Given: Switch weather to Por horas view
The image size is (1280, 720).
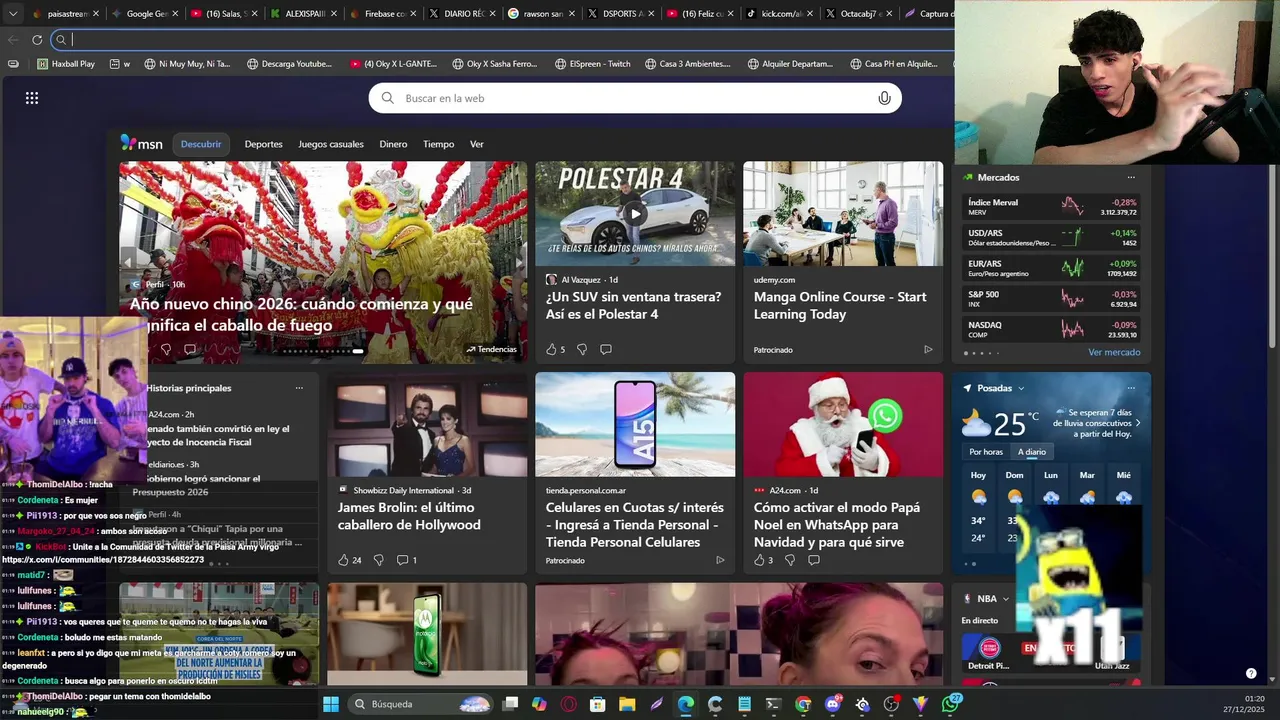Looking at the screenshot, I should tap(986, 452).
